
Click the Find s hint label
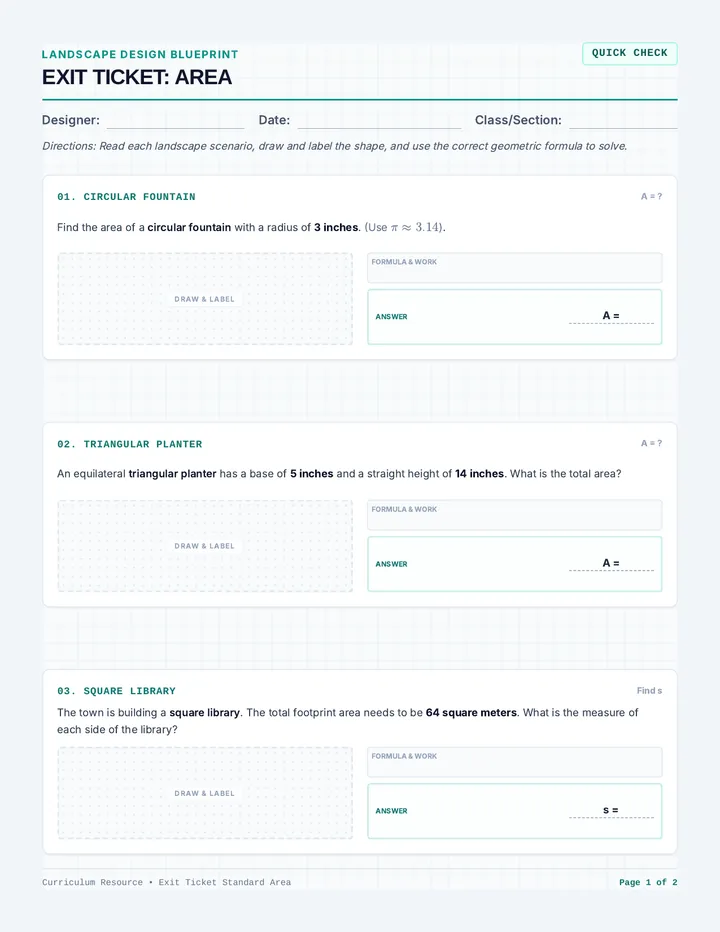(649, 691)
